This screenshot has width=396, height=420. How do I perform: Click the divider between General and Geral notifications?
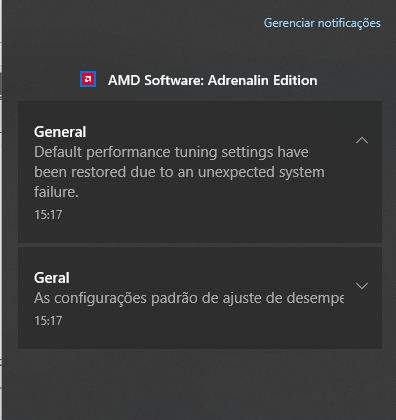200,245
